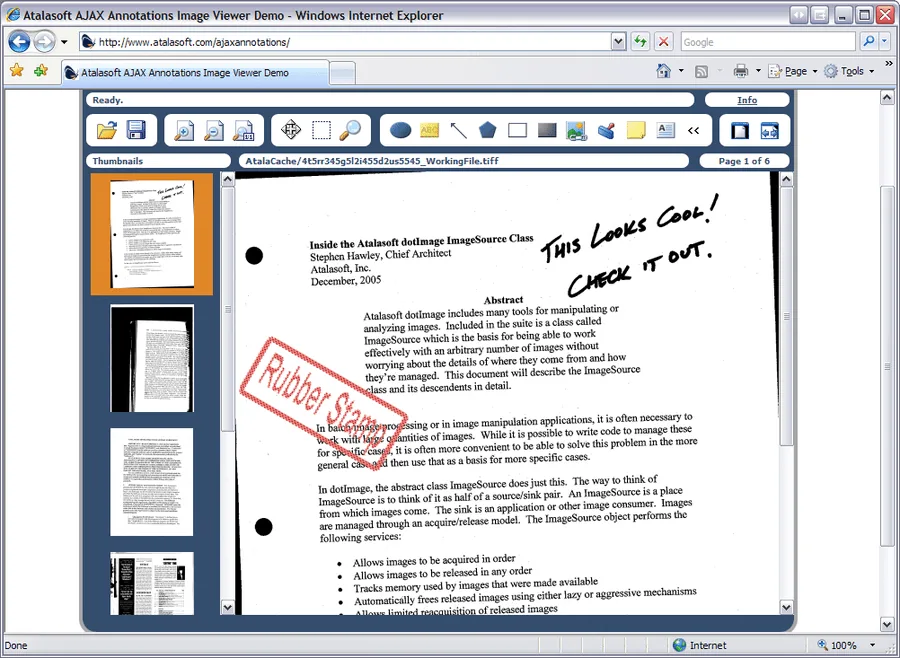Click thumbnail panel scroll down arrow
Screen dimensions: 900x658
coord(227,607)
